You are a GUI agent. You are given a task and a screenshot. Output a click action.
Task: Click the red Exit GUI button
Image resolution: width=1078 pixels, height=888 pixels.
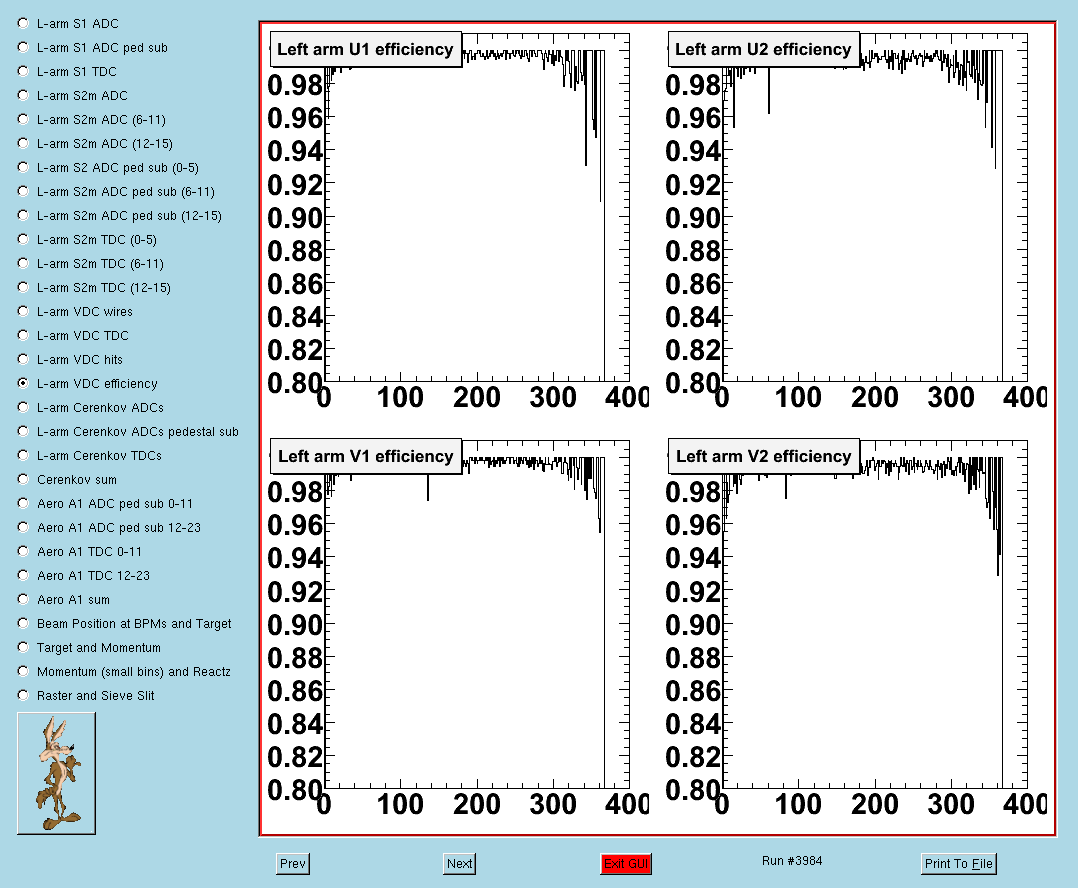[x=626, y=863]
